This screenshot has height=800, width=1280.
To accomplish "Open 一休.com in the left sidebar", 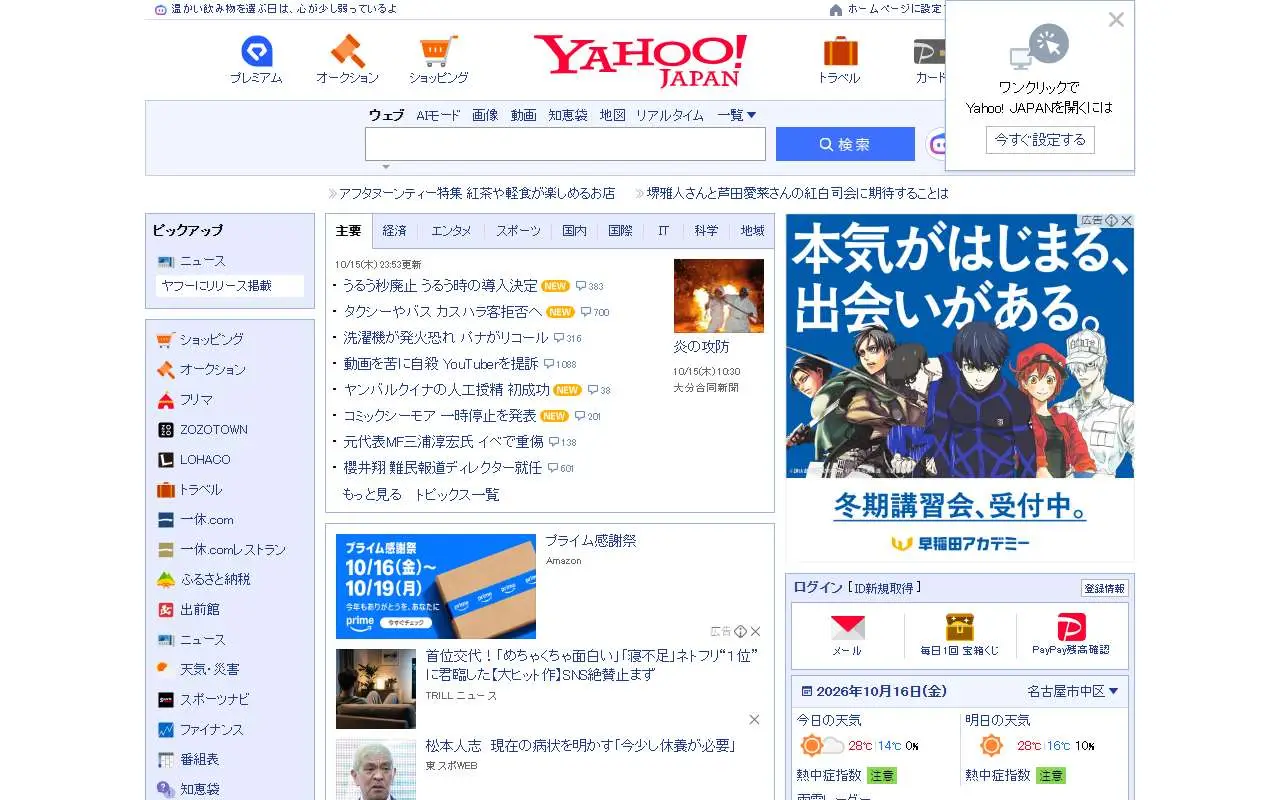I will point(206,520).
